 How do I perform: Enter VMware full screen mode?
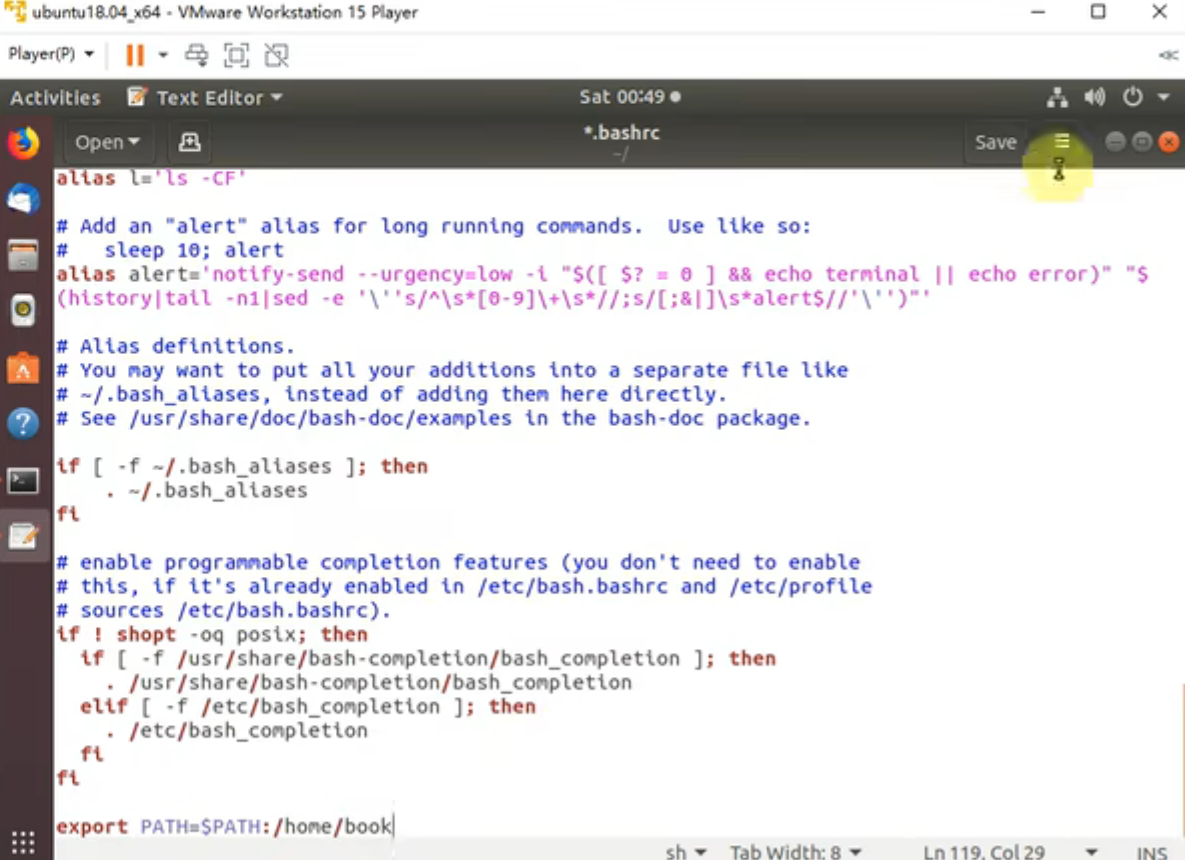(237, 54)
